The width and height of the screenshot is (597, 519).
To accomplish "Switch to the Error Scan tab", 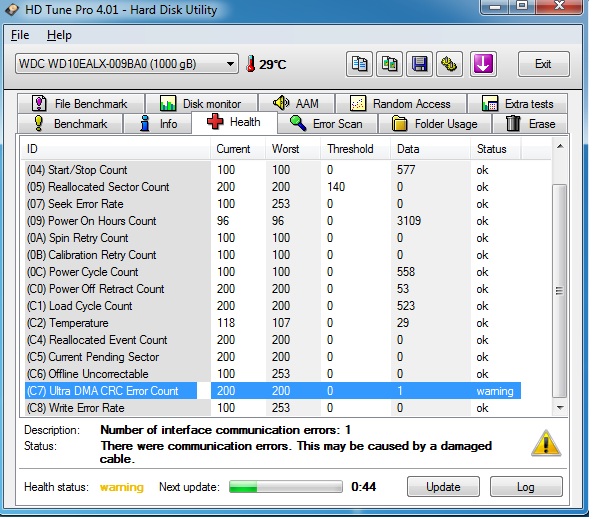I will (327, 123).
